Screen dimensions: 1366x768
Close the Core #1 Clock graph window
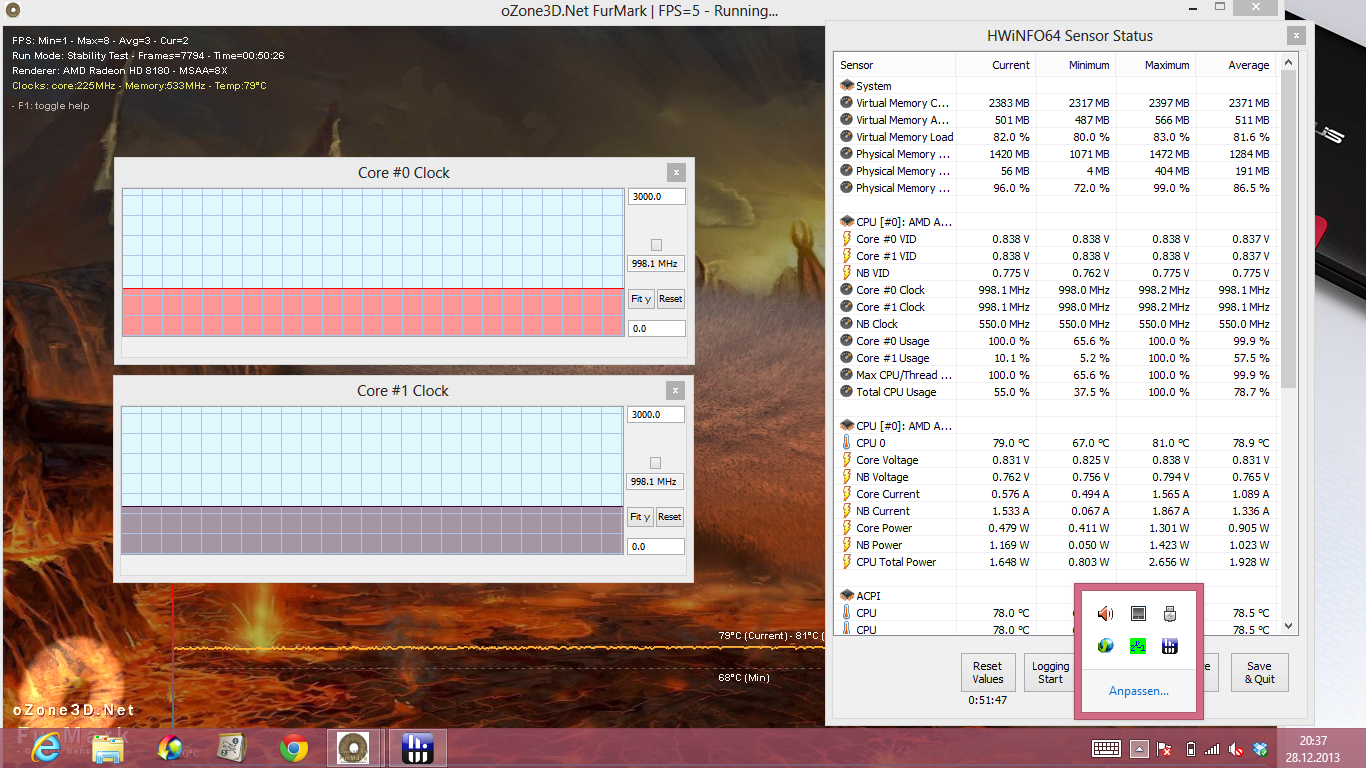[x=676, y=390]
